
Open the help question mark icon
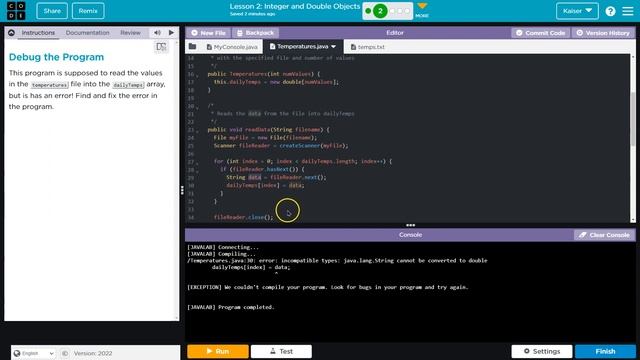pos(610,11)
